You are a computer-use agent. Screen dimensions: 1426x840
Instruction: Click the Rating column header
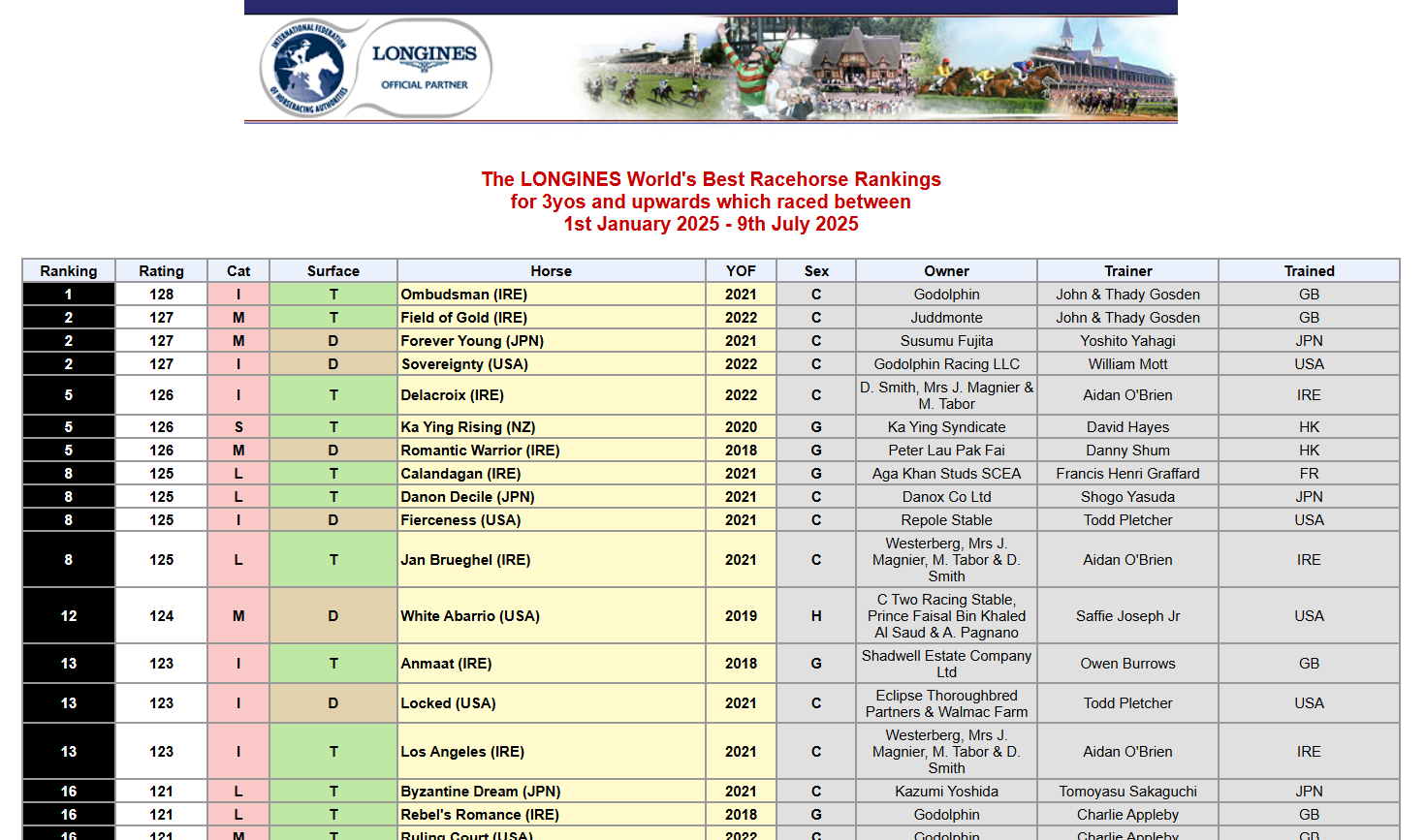[162, 271]
